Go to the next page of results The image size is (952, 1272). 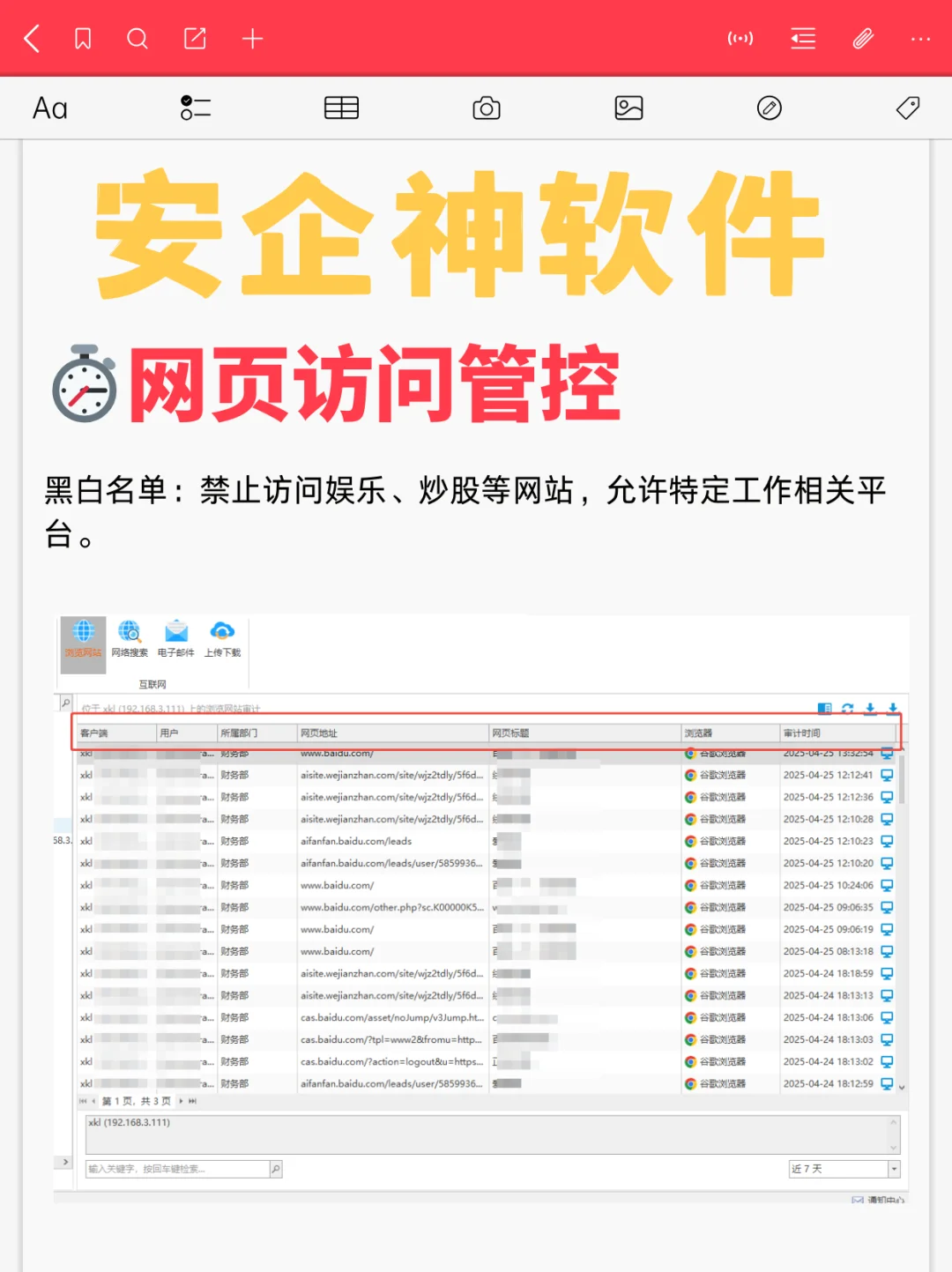180,1101
